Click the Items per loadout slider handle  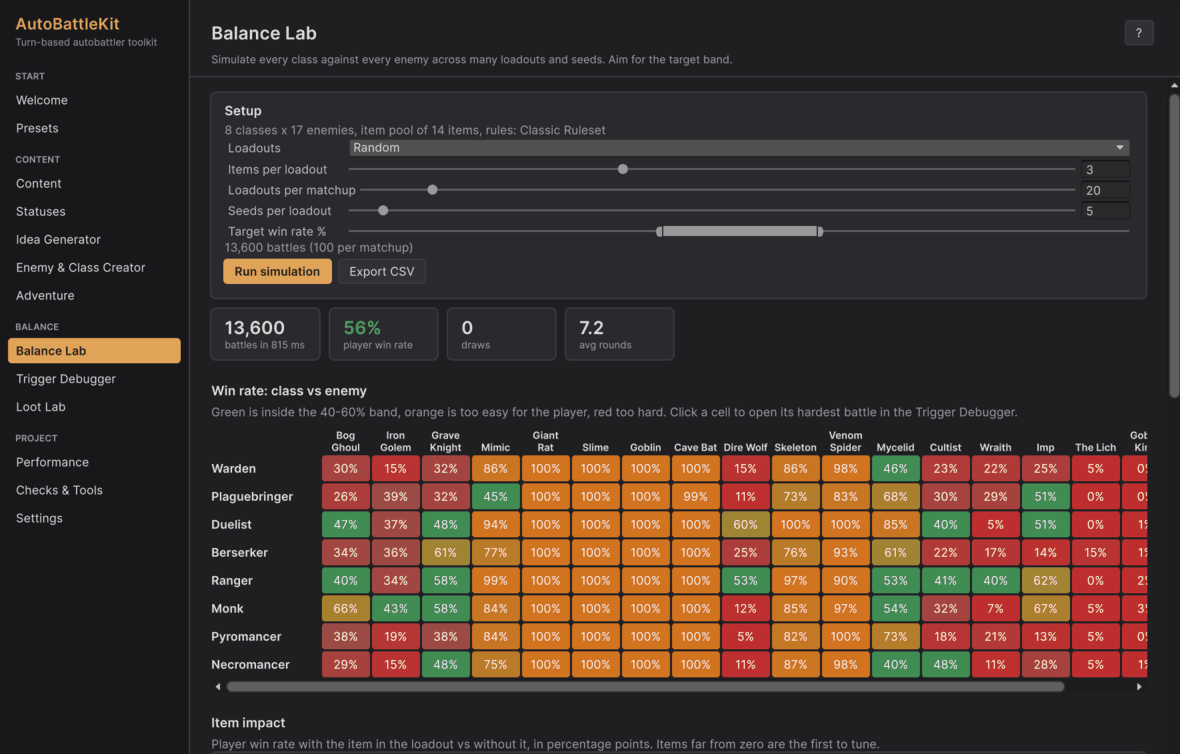(622, 169)
